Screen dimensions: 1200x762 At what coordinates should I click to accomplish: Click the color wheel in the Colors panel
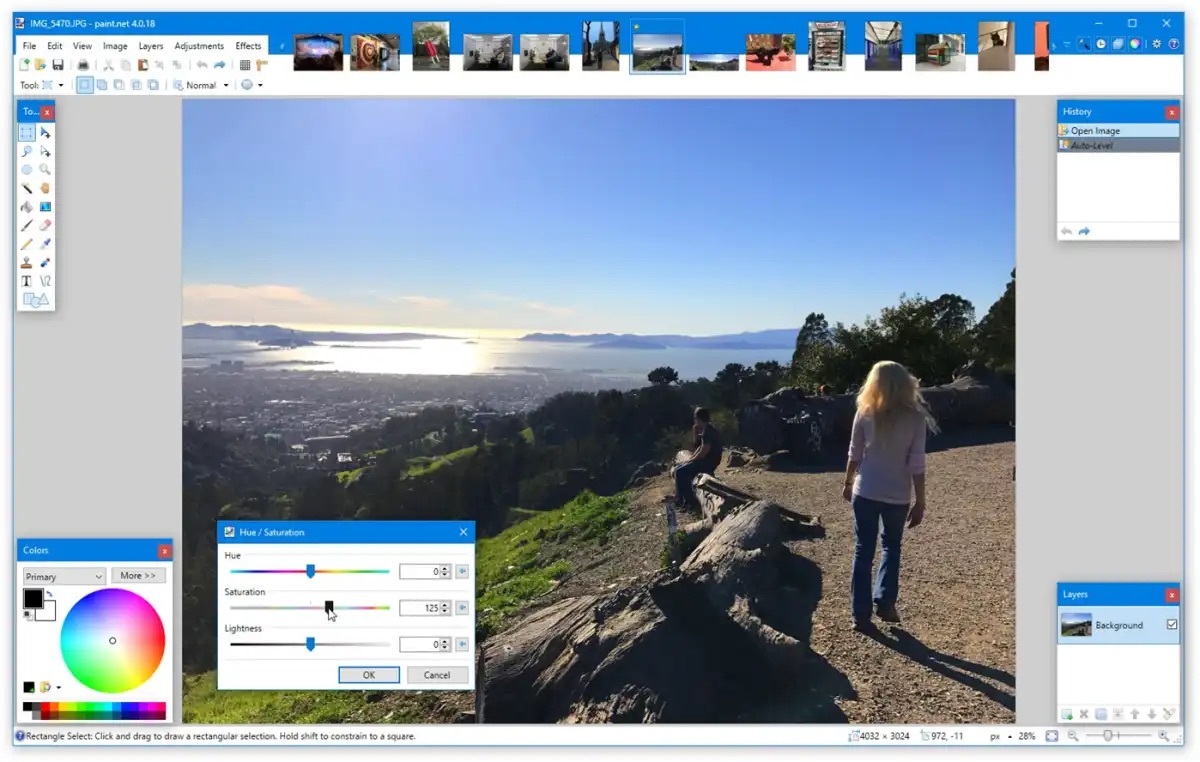point(113,641)
